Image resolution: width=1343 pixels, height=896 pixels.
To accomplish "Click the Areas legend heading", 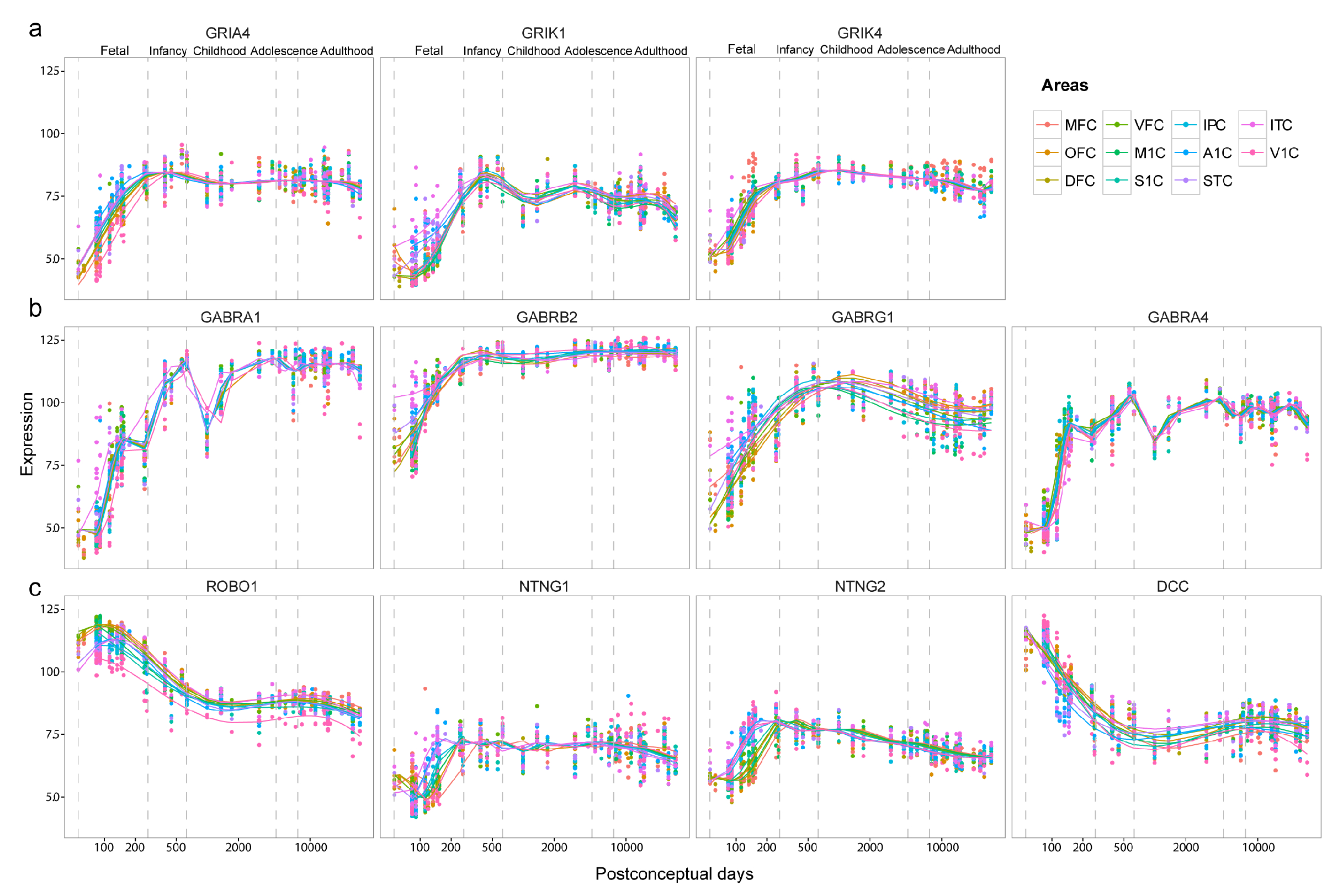I will [1064, 86].
